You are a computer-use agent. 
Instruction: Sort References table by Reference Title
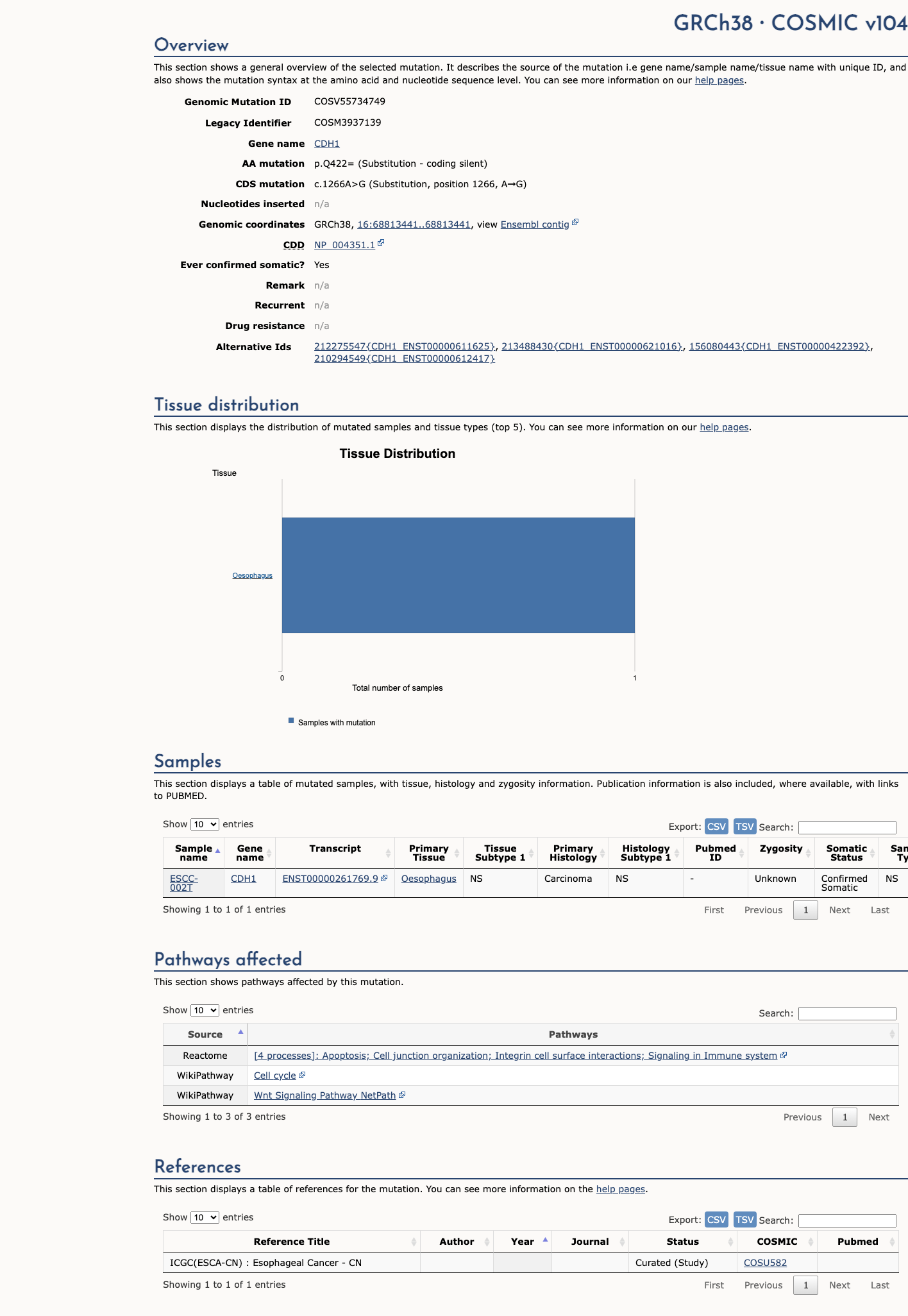tap(292, 1242)
